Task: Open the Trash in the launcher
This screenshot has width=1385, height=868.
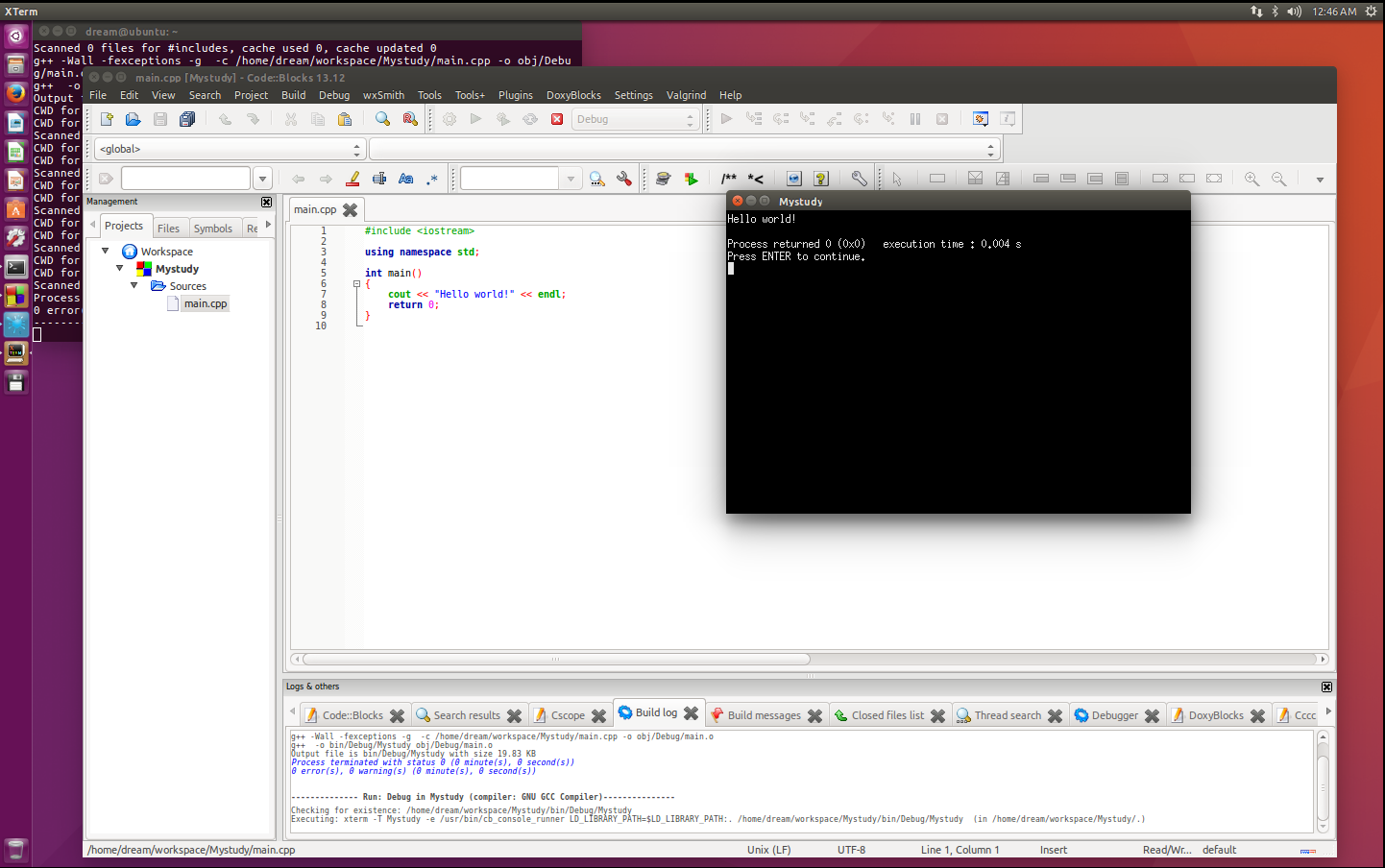Action: click(15, 850)
